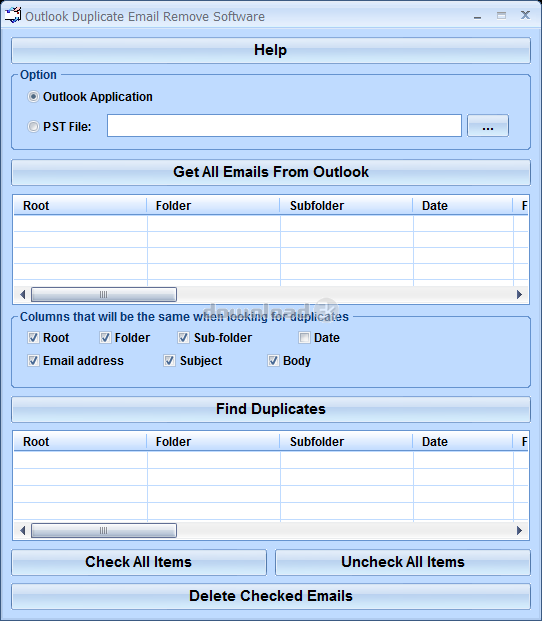This screenshot has height=621, width=542.
Task: Select the Outlook Application radio option
Action: [33, 97]
